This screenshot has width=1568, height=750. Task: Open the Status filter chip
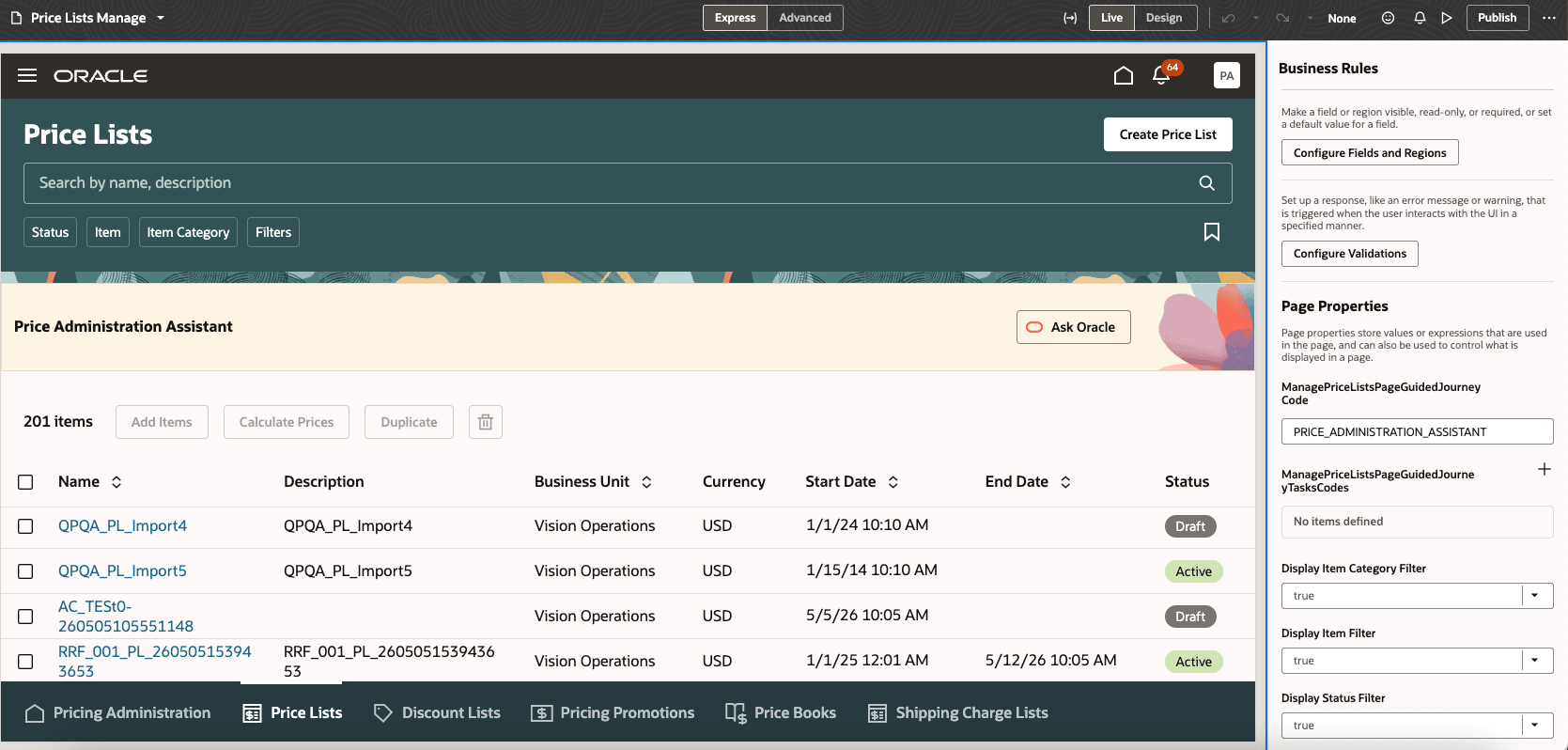(50, 232)
